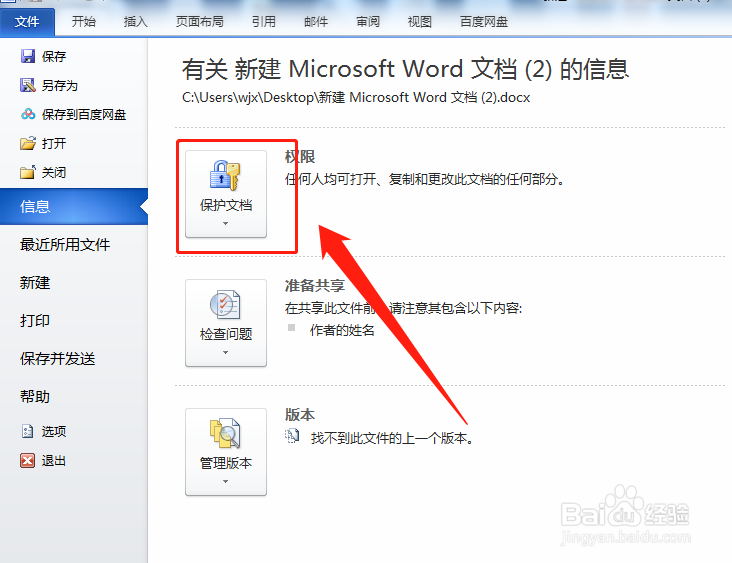This screenshot has height=563, width=732.
Task: Open the 页面布局 ribbon tab
Action: pos(199,21)
